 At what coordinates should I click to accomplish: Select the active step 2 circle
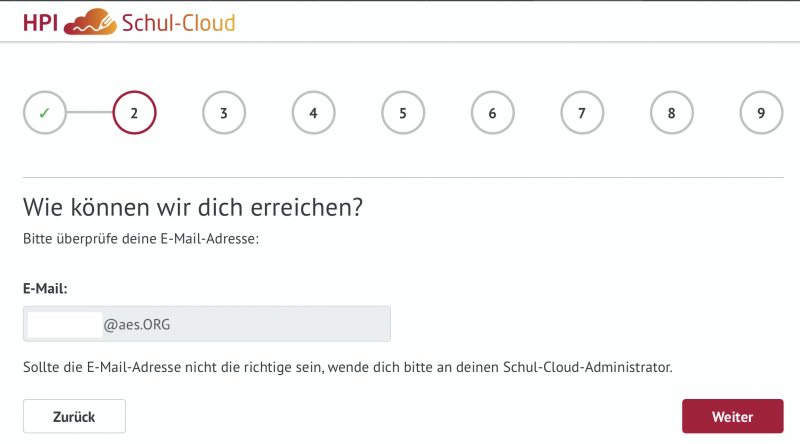[134, 113]
